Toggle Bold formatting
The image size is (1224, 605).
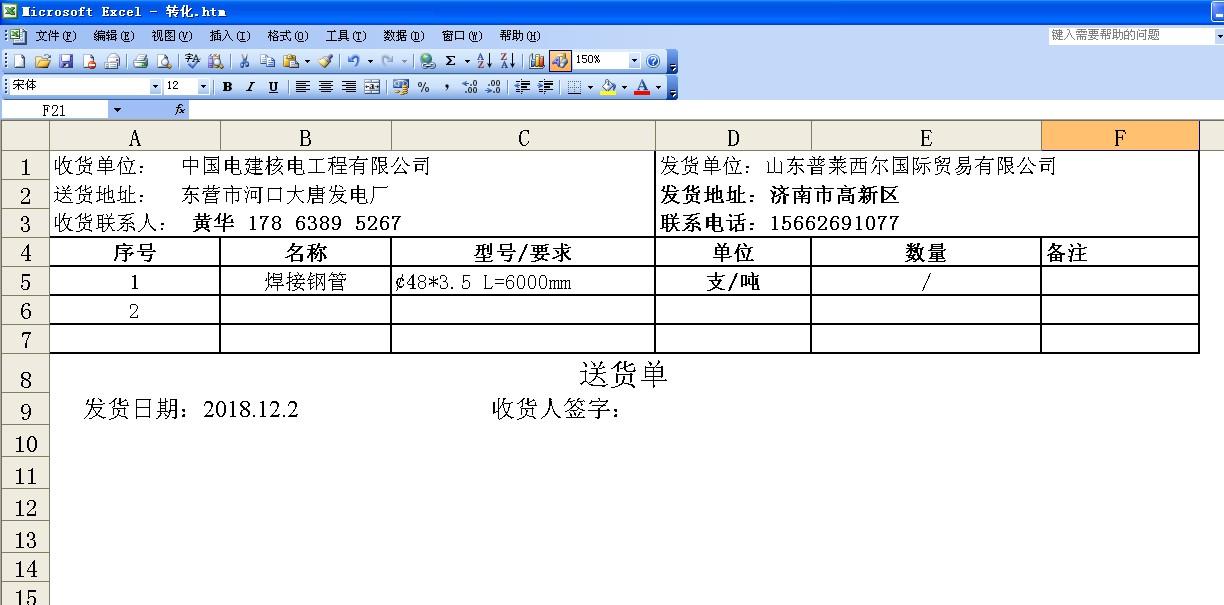click(227, 87)
